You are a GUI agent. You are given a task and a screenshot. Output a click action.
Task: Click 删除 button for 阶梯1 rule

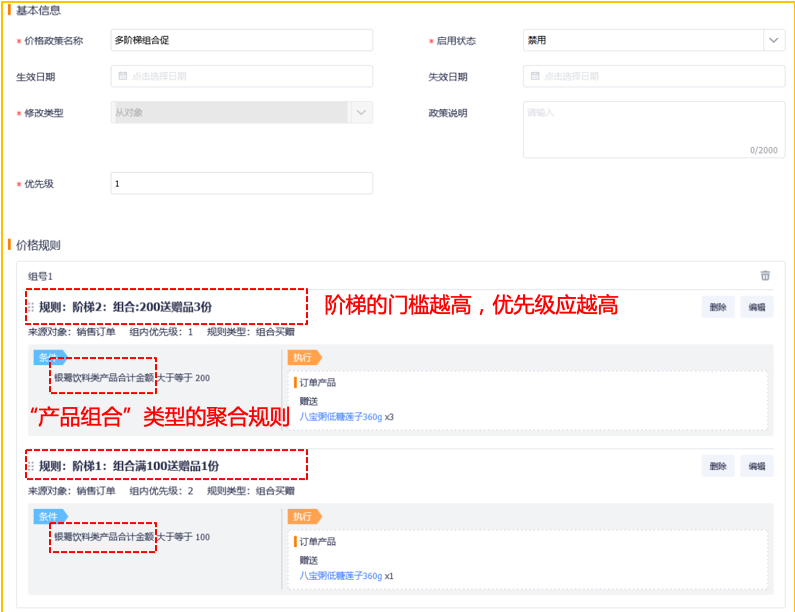coord(718,466)
